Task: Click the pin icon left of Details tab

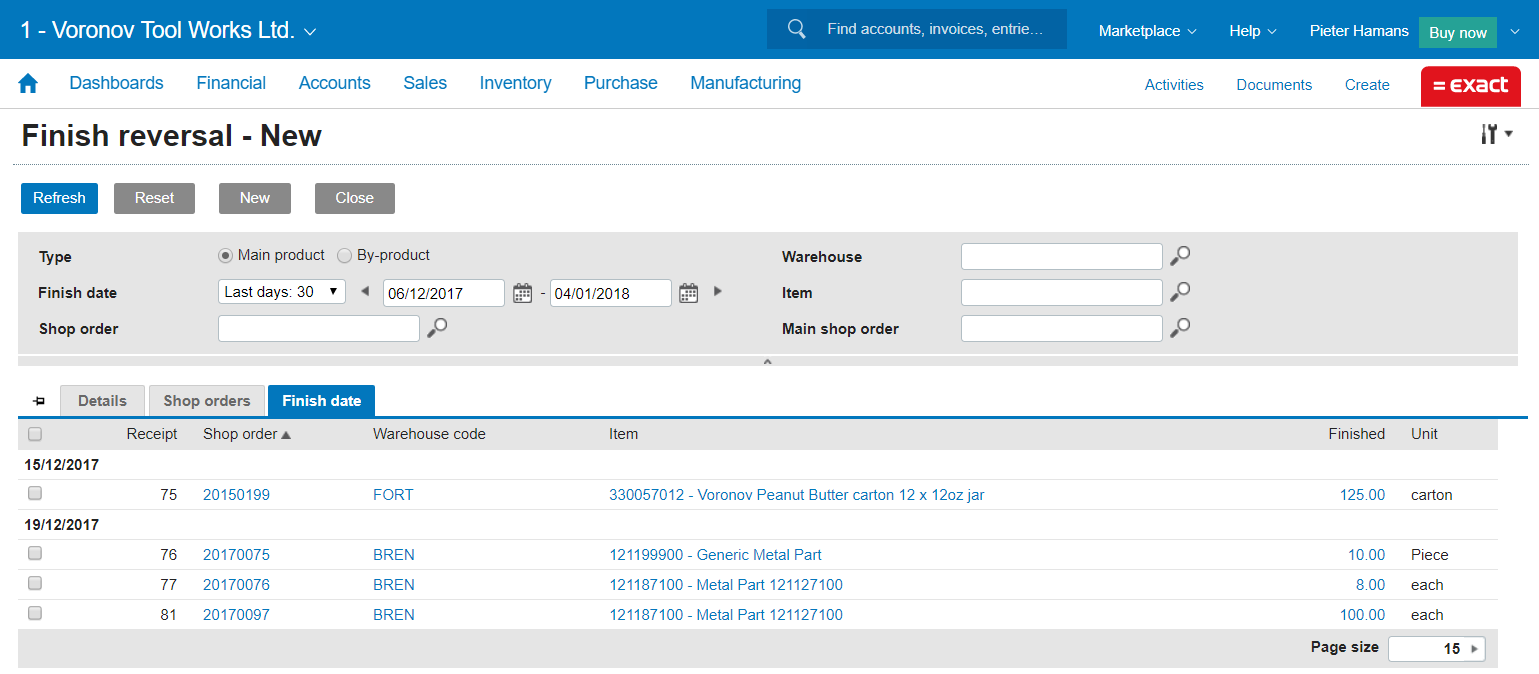Action: pyautogui.click(x=39, y=401)
